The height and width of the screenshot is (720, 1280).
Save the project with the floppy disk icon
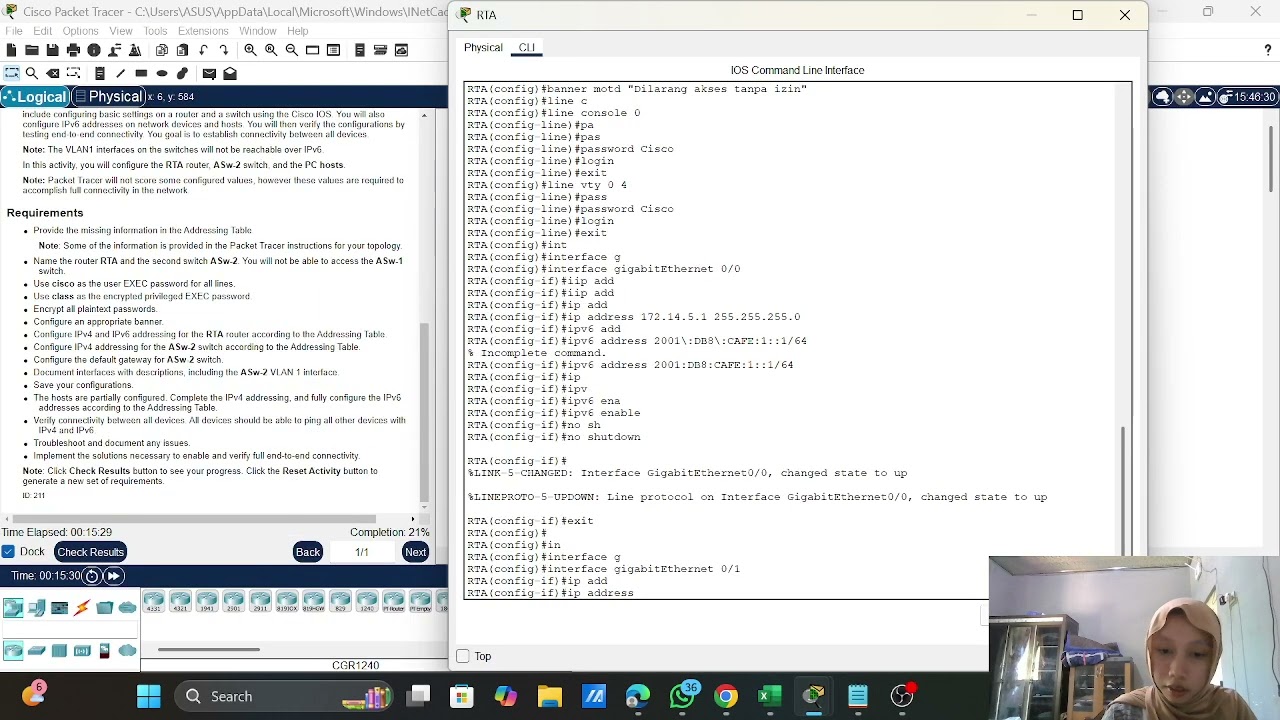52,50
